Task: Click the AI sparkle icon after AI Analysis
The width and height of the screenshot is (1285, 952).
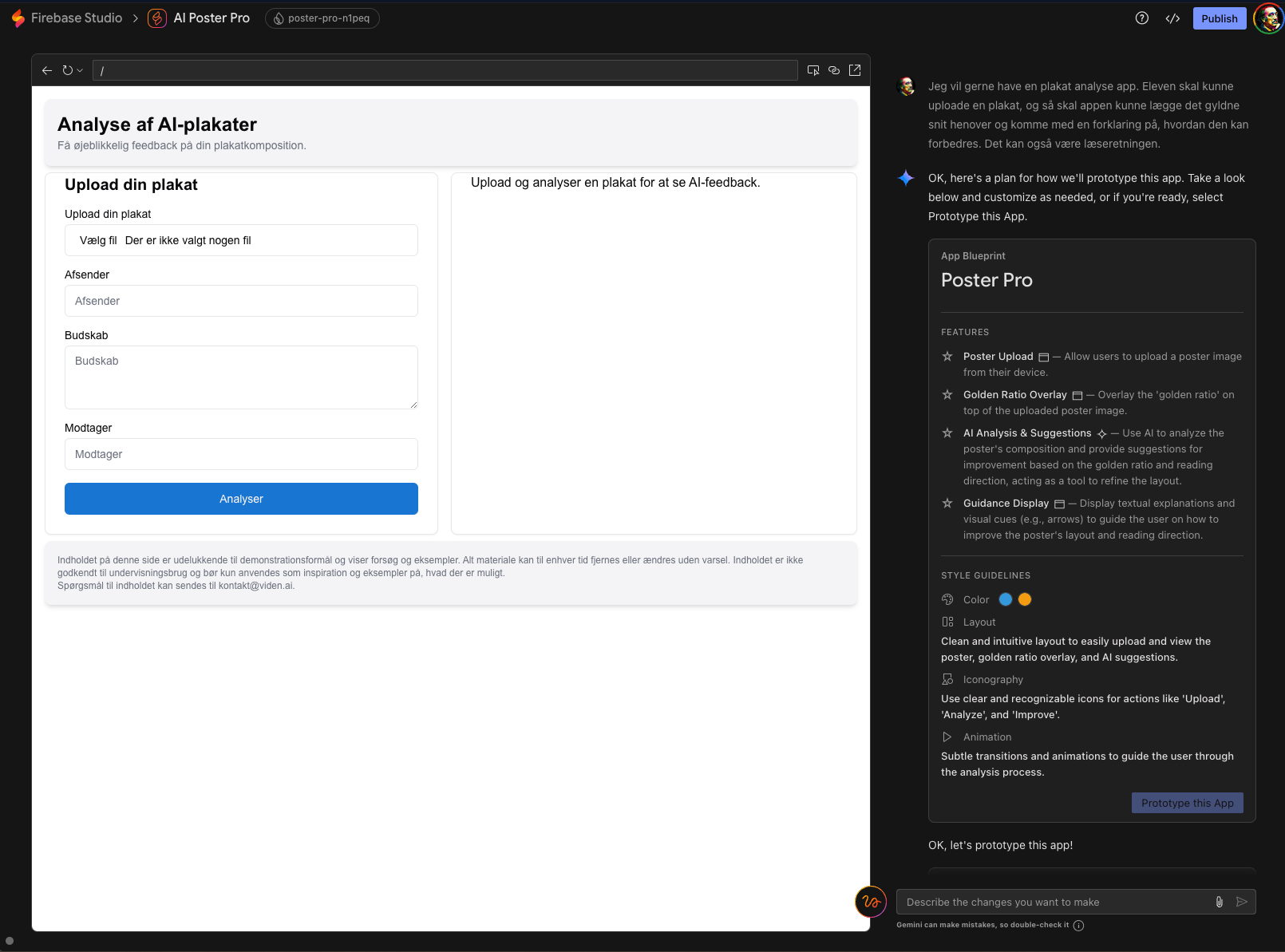Action: (x=1101, y=434)
